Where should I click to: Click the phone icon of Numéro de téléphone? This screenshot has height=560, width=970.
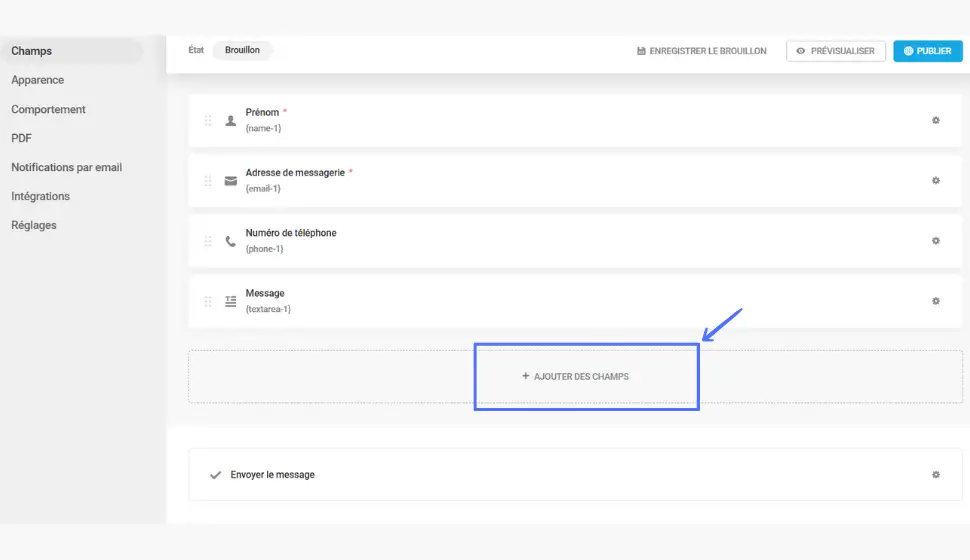click(231, 241)
